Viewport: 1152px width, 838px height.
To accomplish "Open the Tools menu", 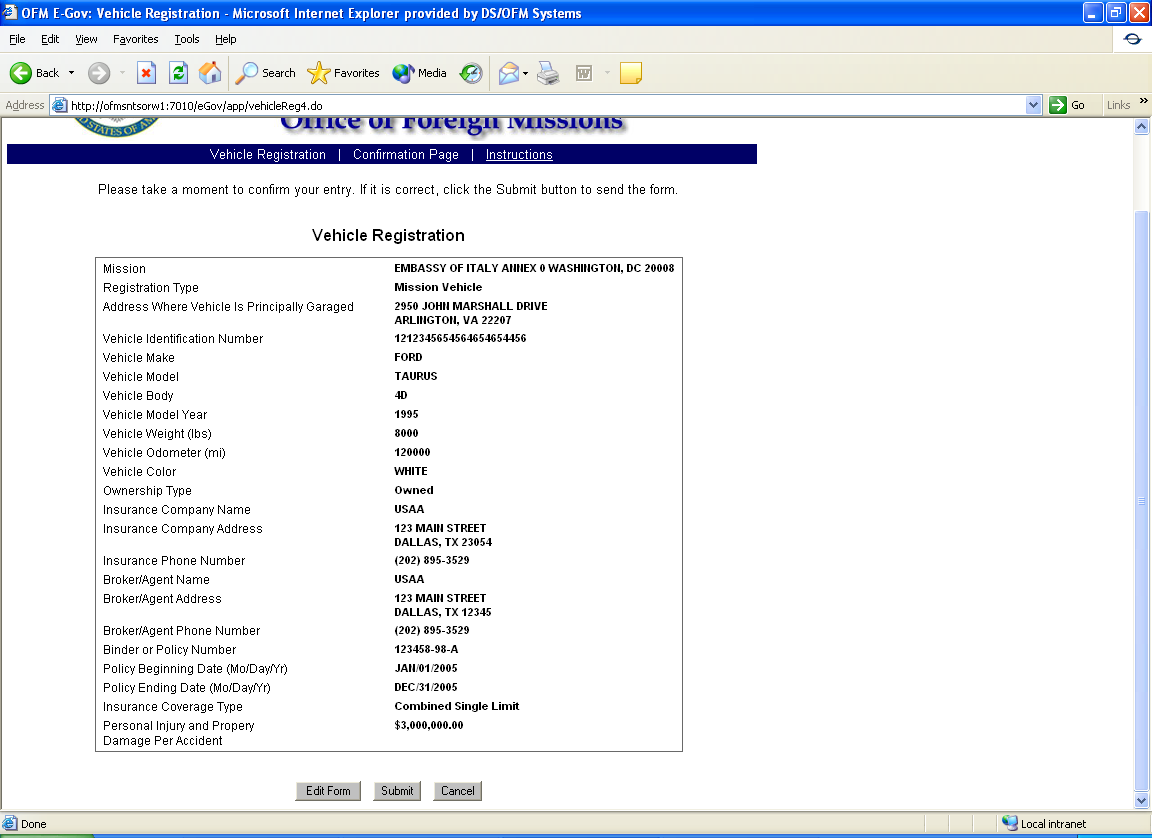I will click(187, 39).
